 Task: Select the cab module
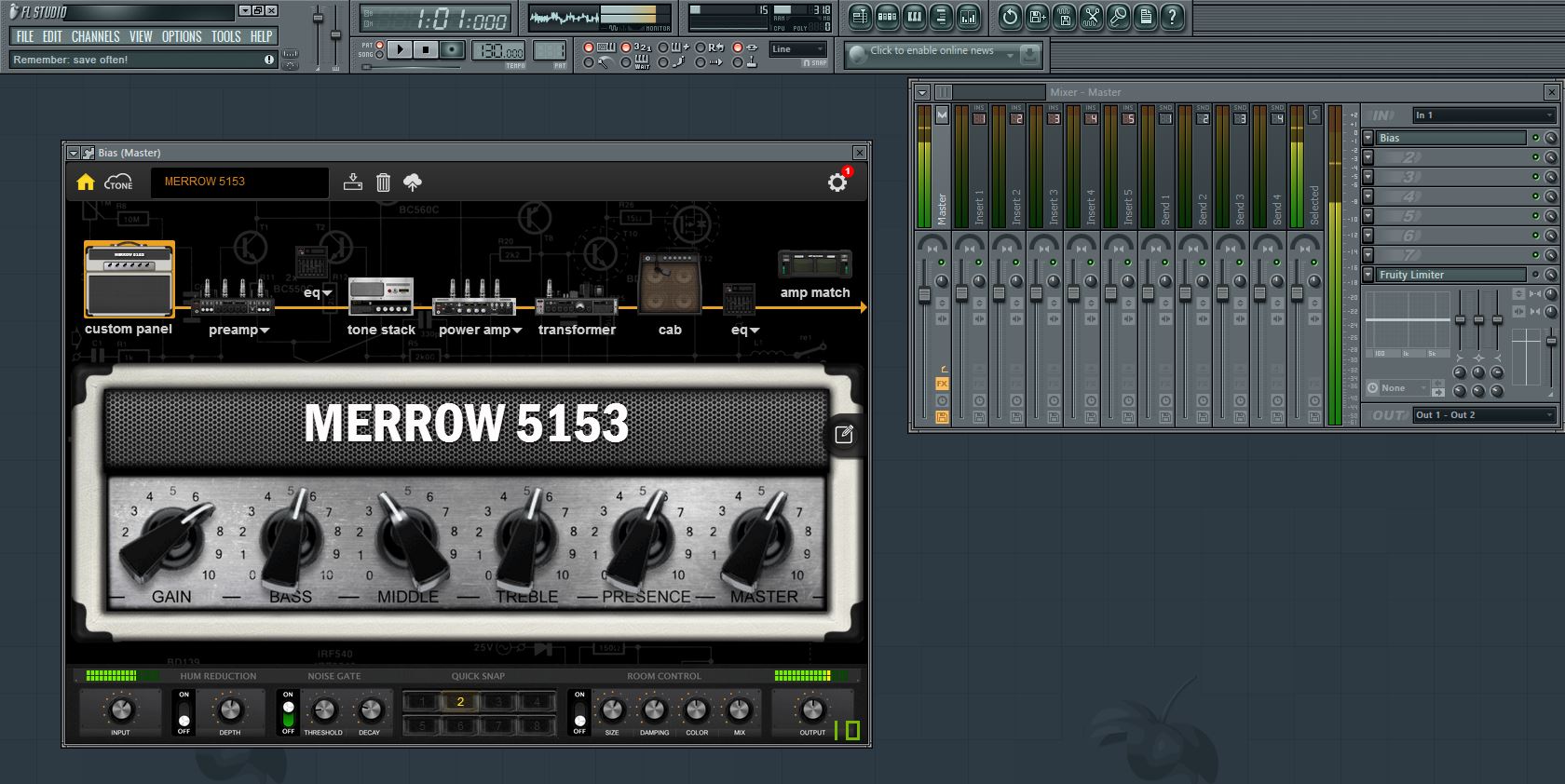(x=670, y=284)
